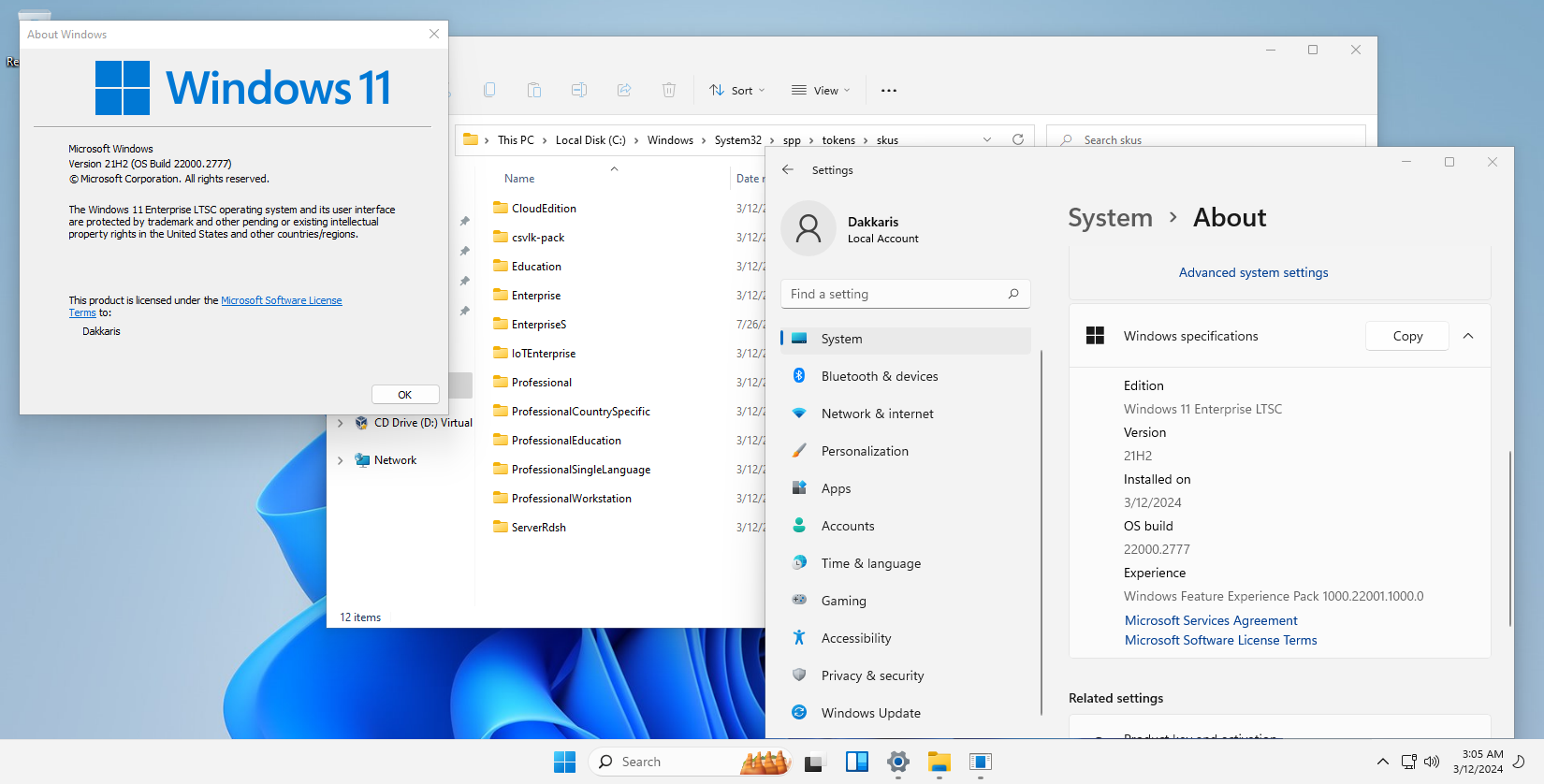Screen dimensions: 1544x784
Task: Go to Windows Update in Settings sidebar
Action: 870,713
